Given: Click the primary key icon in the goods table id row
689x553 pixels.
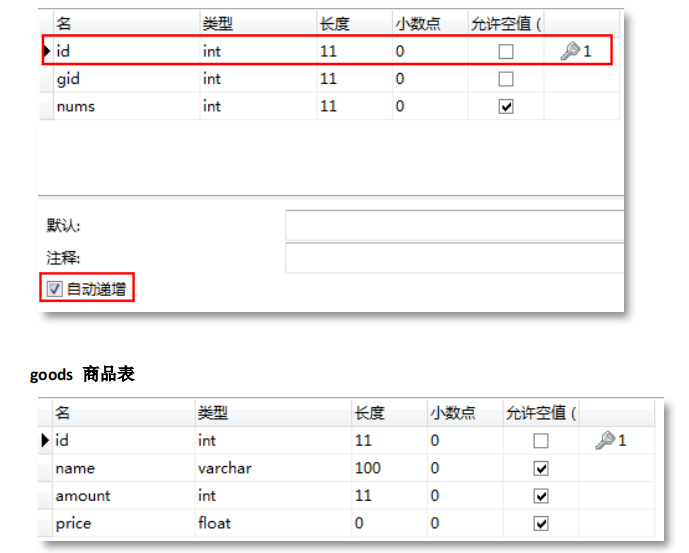Looking at the screenshot, I should (605, 440).
